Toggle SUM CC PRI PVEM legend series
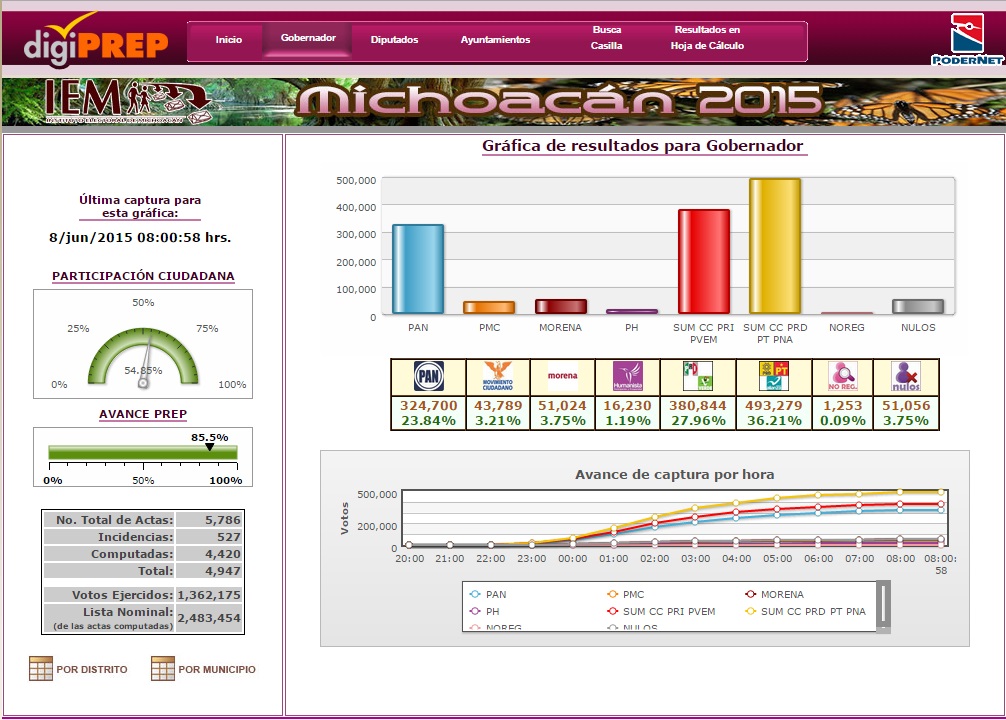The width and height of the screenshot is (1006, 720). coord(661,612)
